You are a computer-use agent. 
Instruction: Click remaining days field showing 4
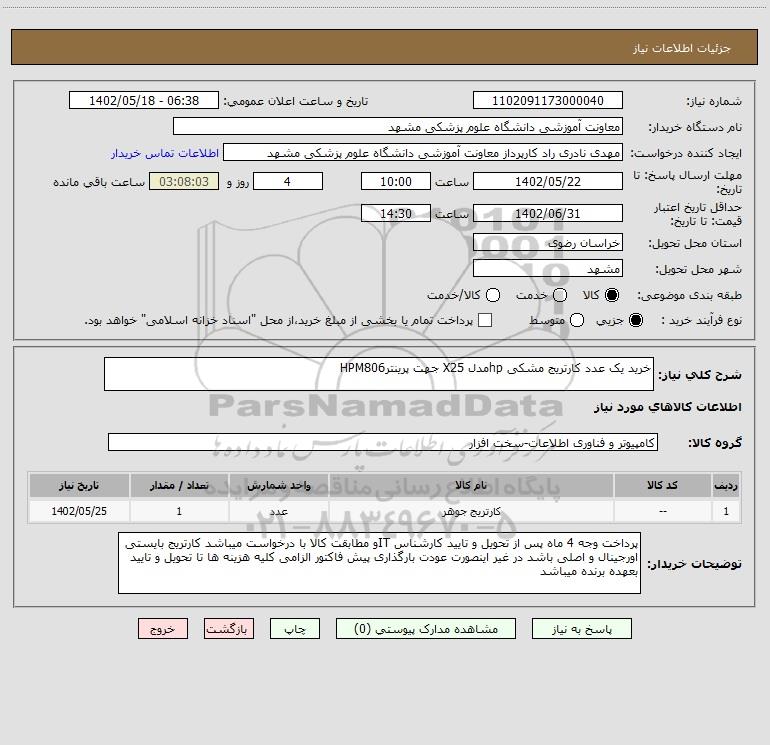[x=288, y=181]
